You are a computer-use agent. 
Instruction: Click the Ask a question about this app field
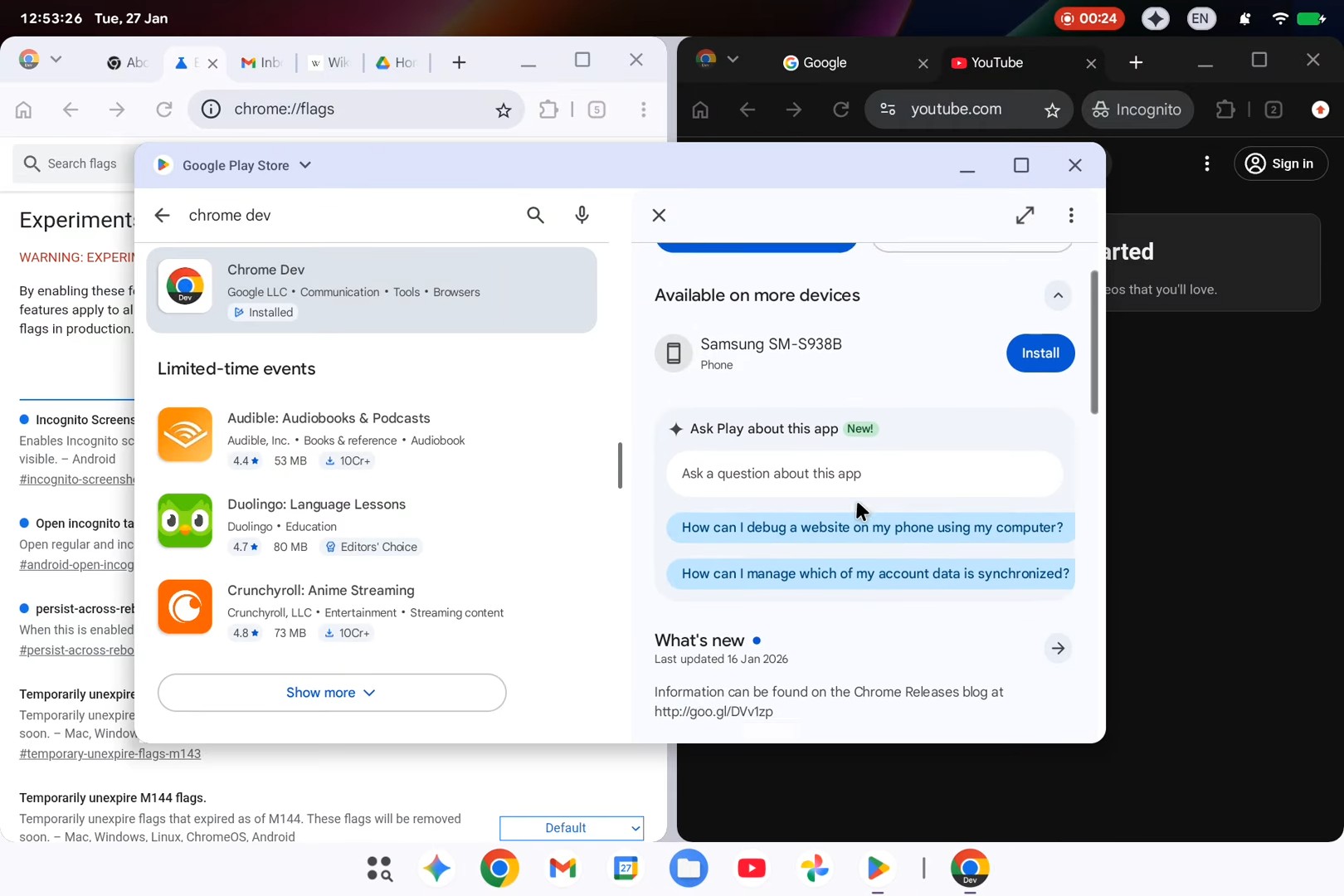(x=864, y=474)
